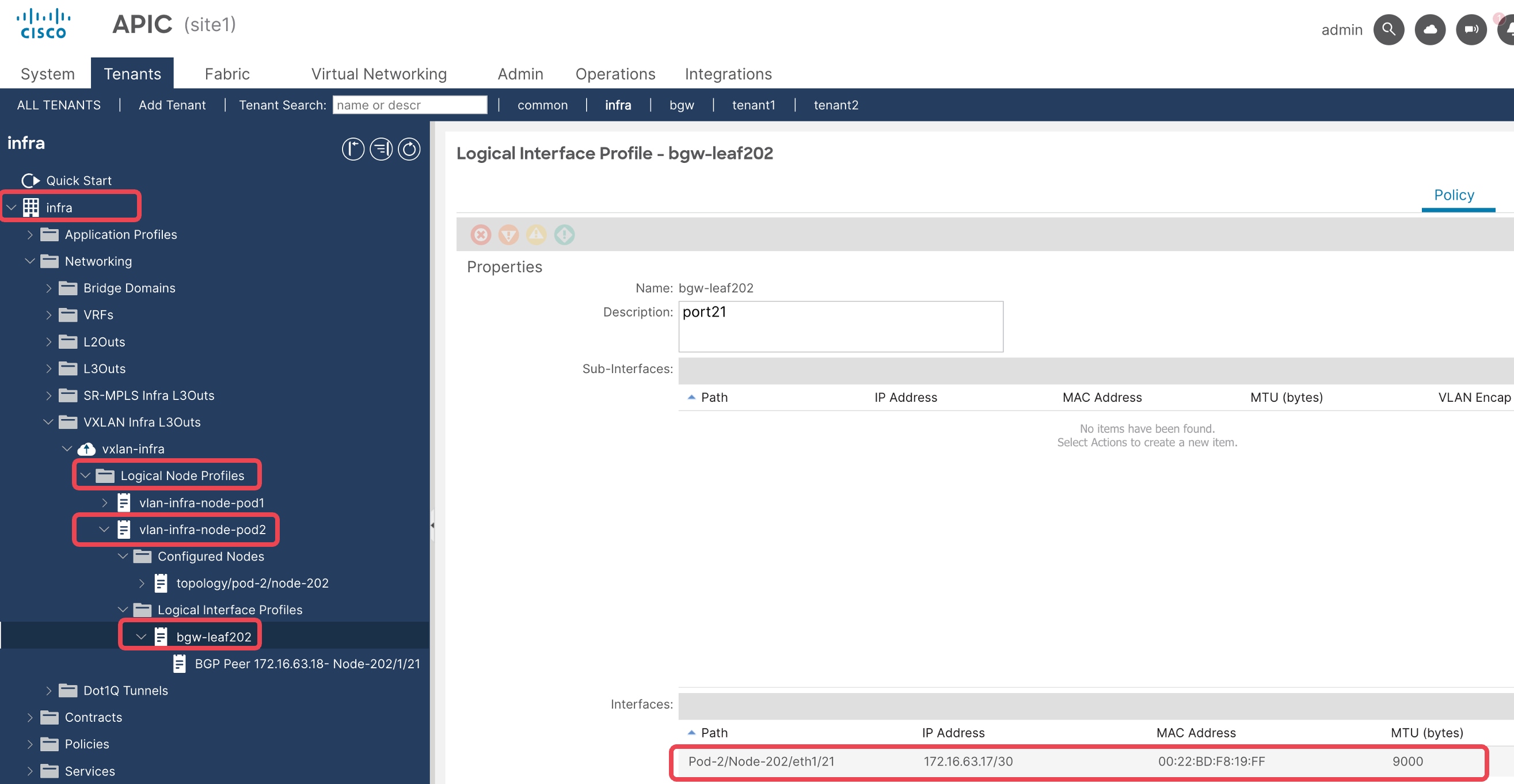Click the Application Profiles folder icon
This screenshot has width=1514, height=784.
50,234
